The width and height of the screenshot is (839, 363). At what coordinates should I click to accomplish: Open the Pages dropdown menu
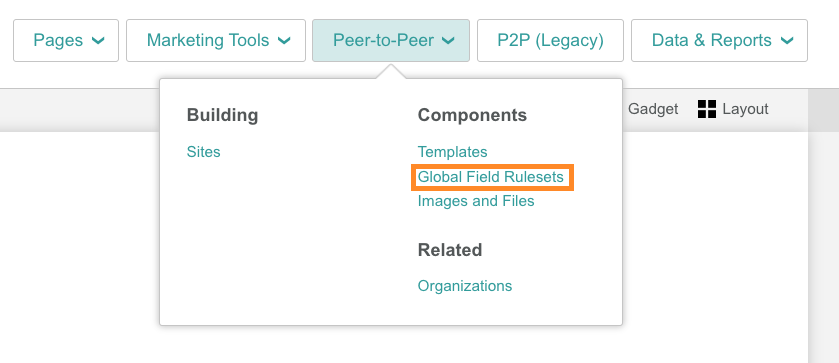66,41
